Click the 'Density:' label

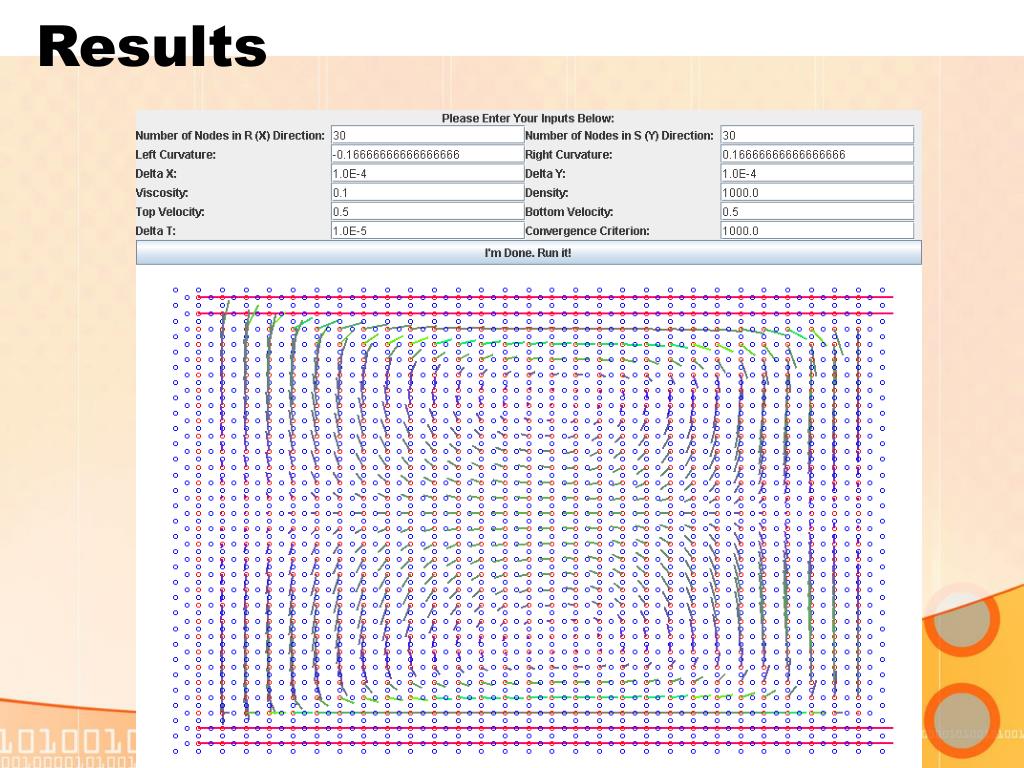click(x=547, y=193)
